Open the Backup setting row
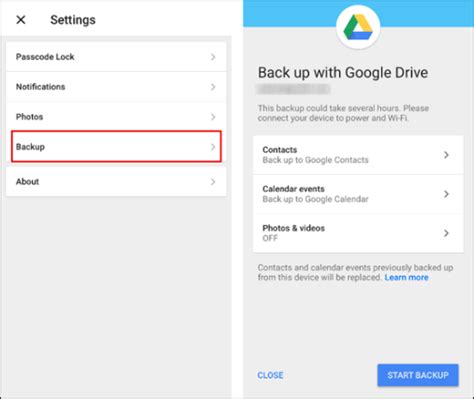The height and width of the screenshot is (399, 474). (116, 147)
